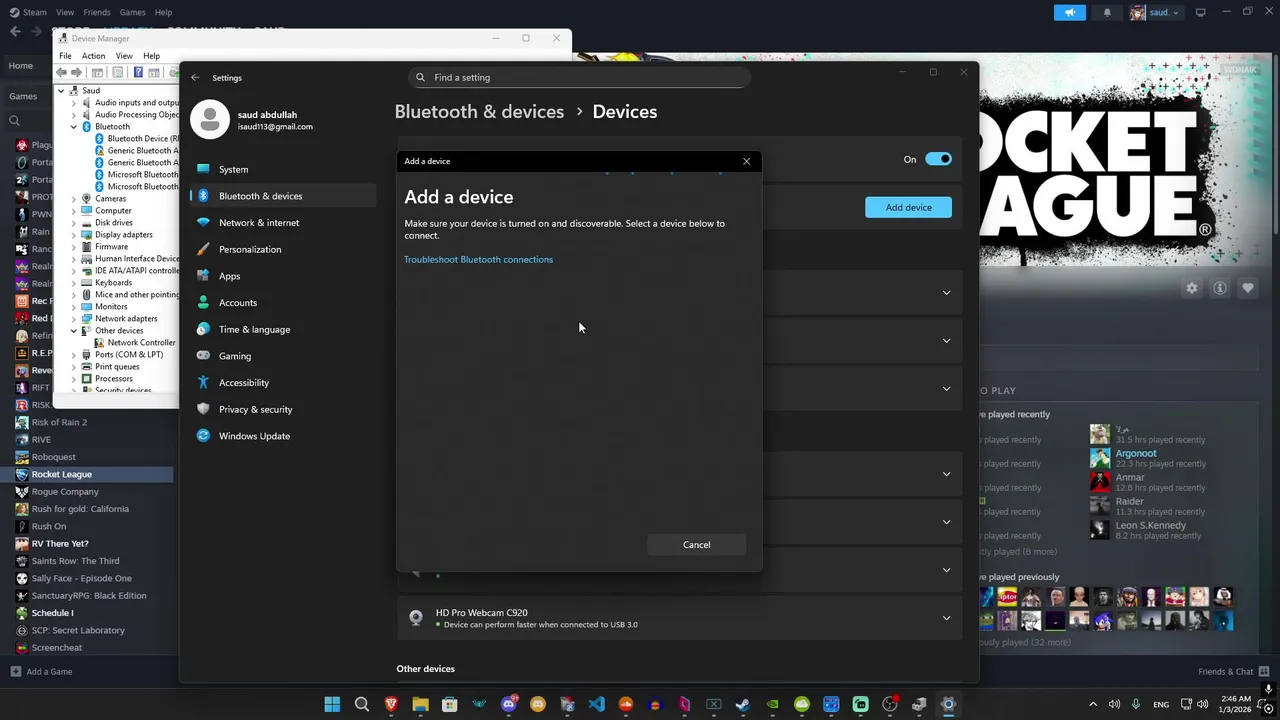The width and height of the screenshot is (1280, 720).
Task: Collapse Other devices in Device Manager
Action: point(73,331)
